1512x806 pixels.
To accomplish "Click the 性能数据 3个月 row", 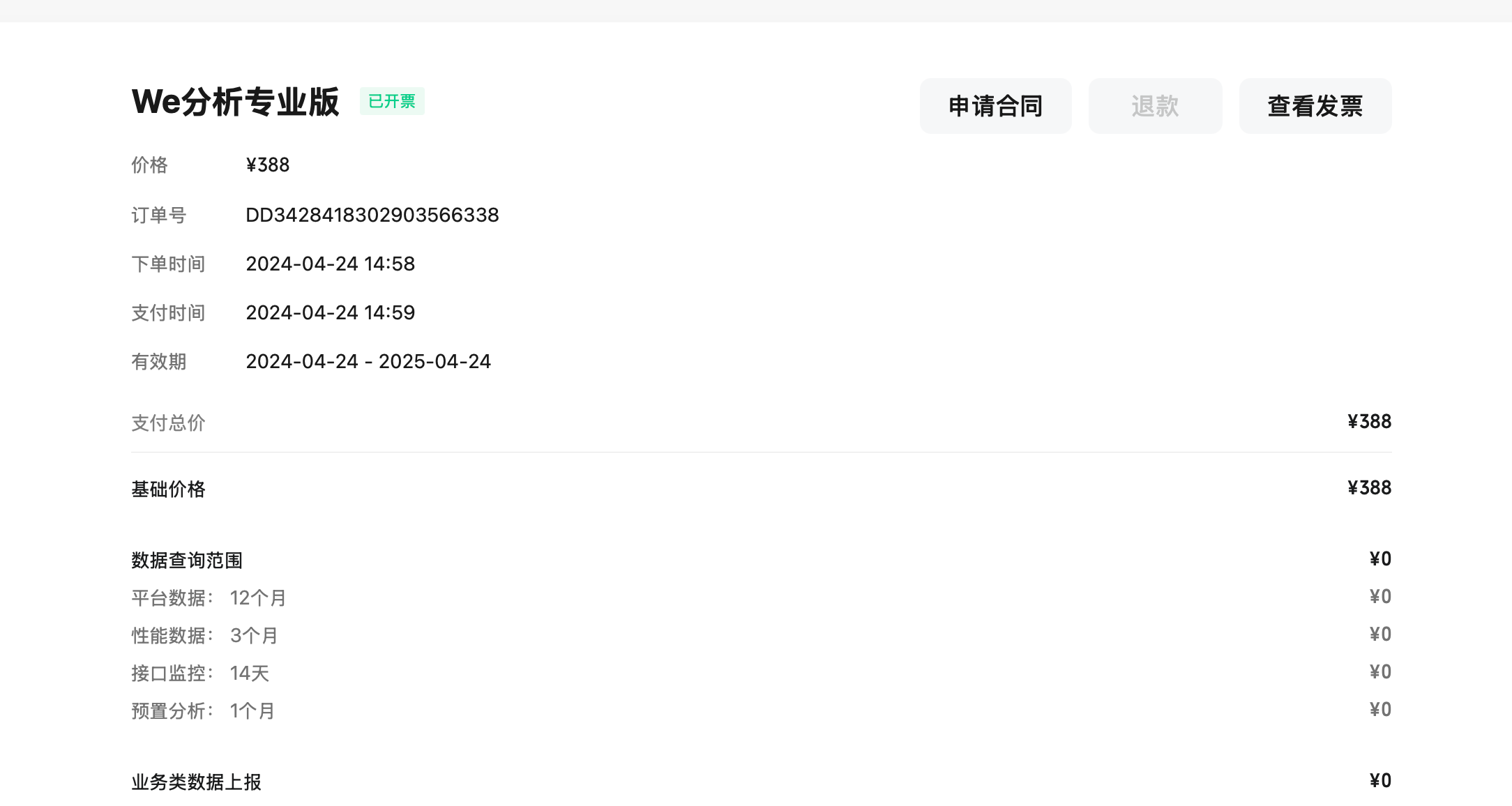I will 204,635.
